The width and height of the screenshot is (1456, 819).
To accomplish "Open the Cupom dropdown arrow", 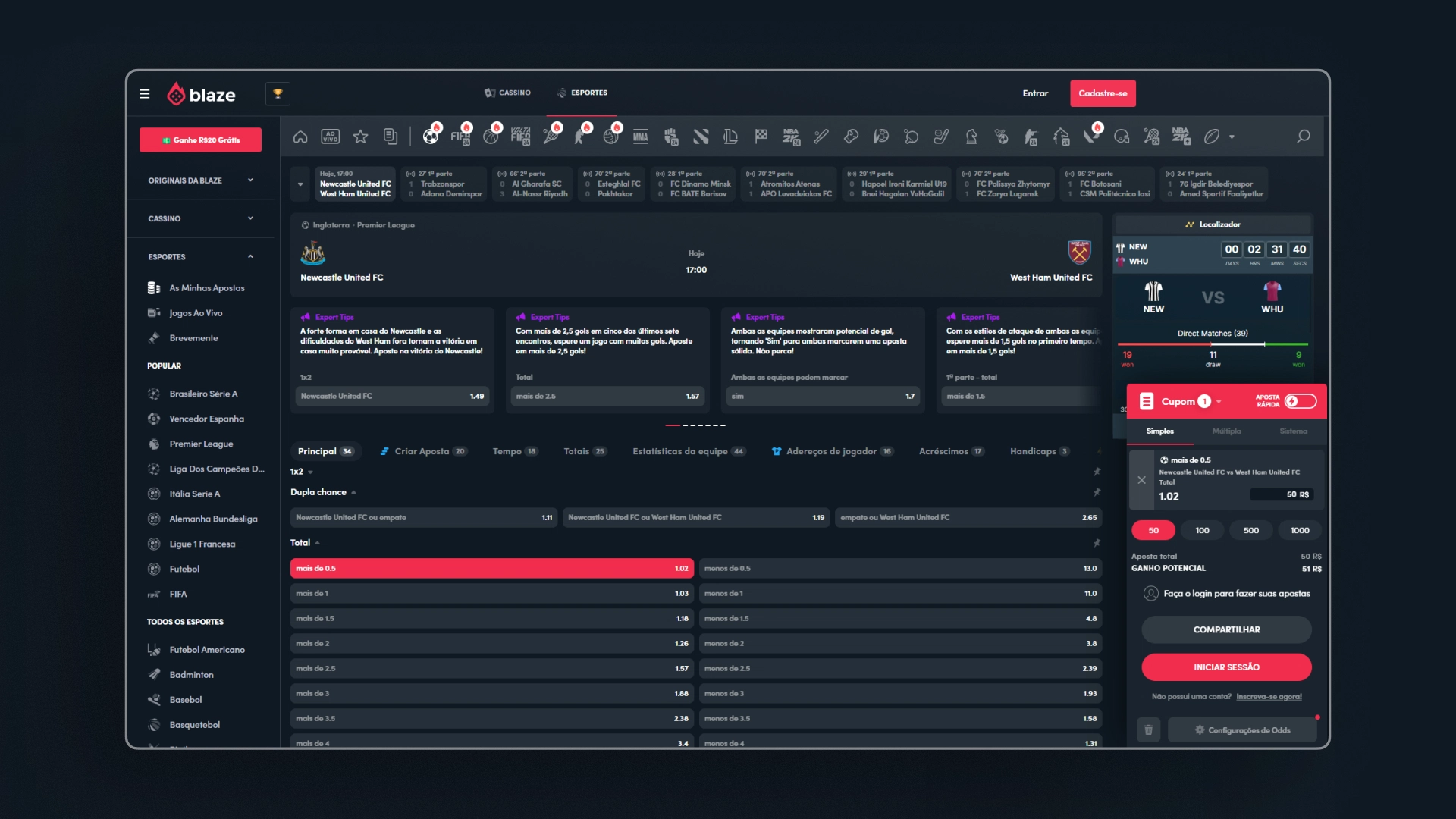I will (x=1219, y=402).
